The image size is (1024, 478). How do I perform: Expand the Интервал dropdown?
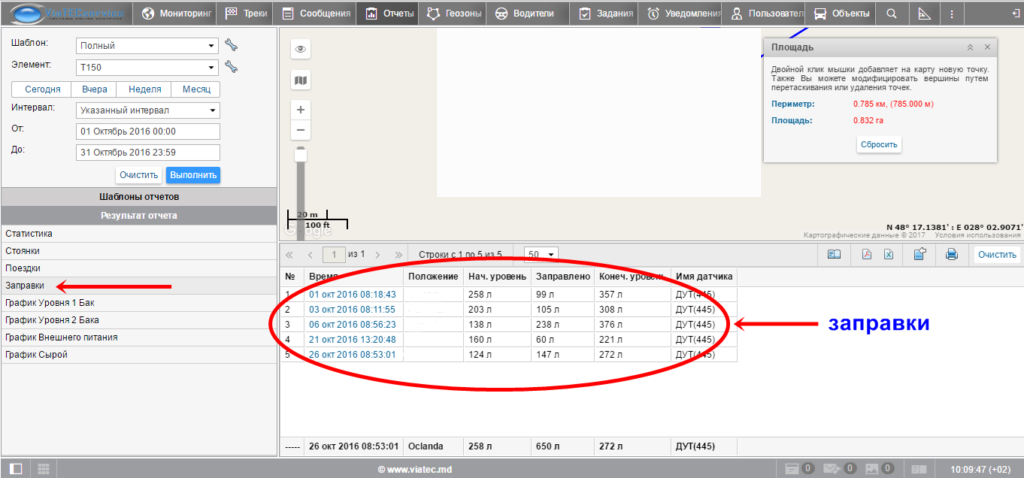(147, 110)
